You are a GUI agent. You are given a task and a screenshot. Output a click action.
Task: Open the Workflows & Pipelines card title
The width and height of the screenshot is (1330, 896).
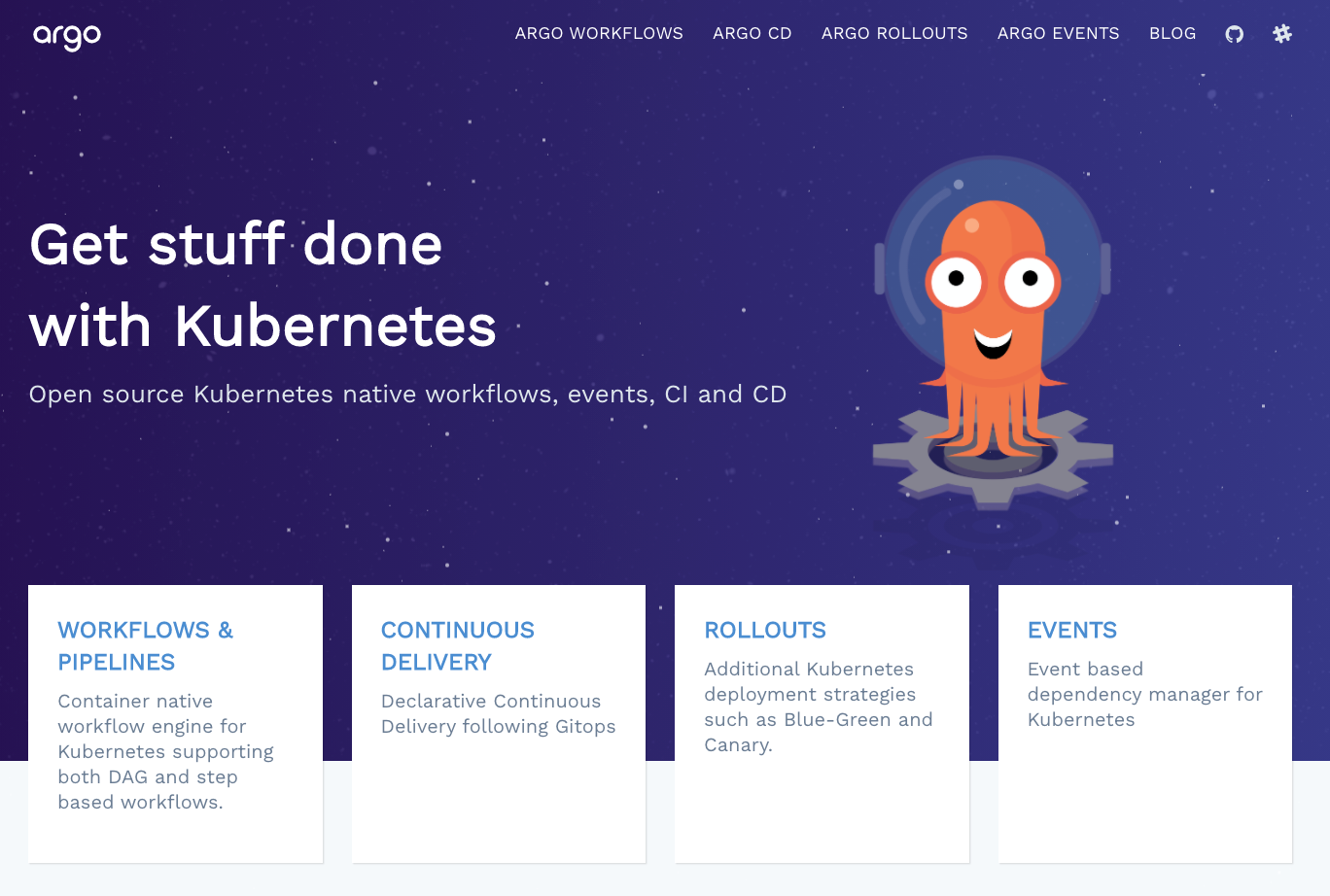pyautogui.click(x=146, y=646)
